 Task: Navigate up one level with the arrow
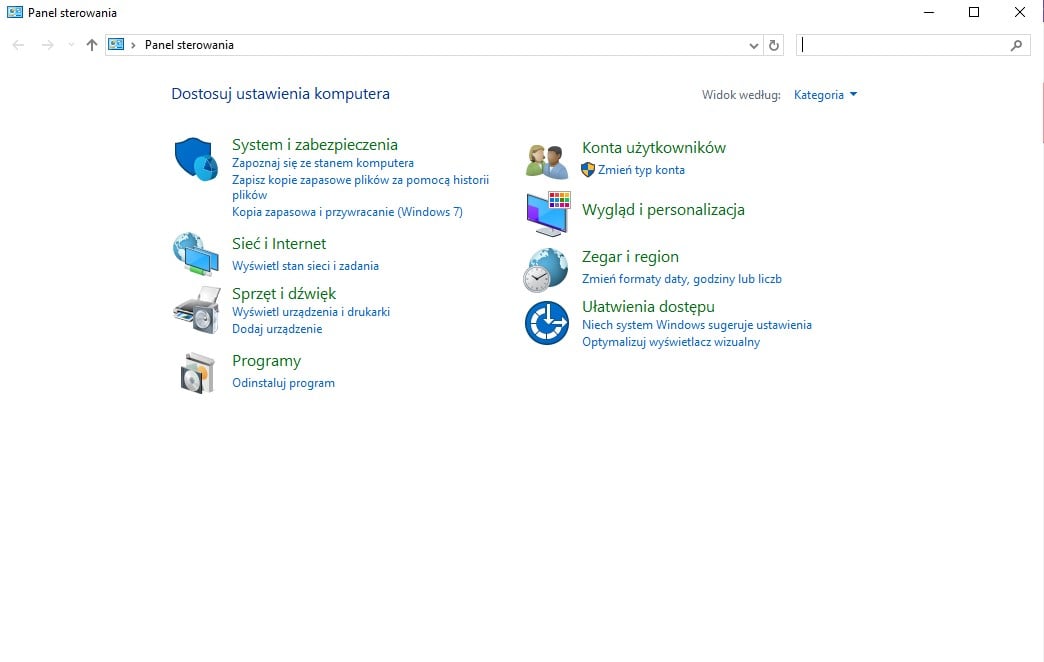pos(91,44)
